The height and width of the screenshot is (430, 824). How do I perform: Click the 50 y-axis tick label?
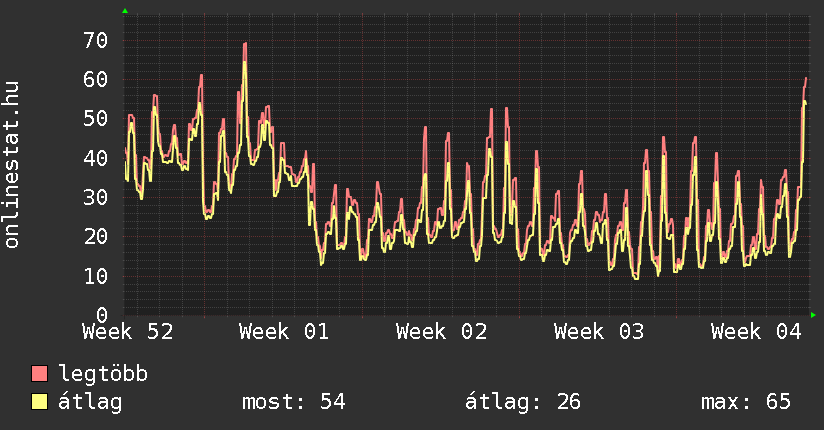[95, 119]
